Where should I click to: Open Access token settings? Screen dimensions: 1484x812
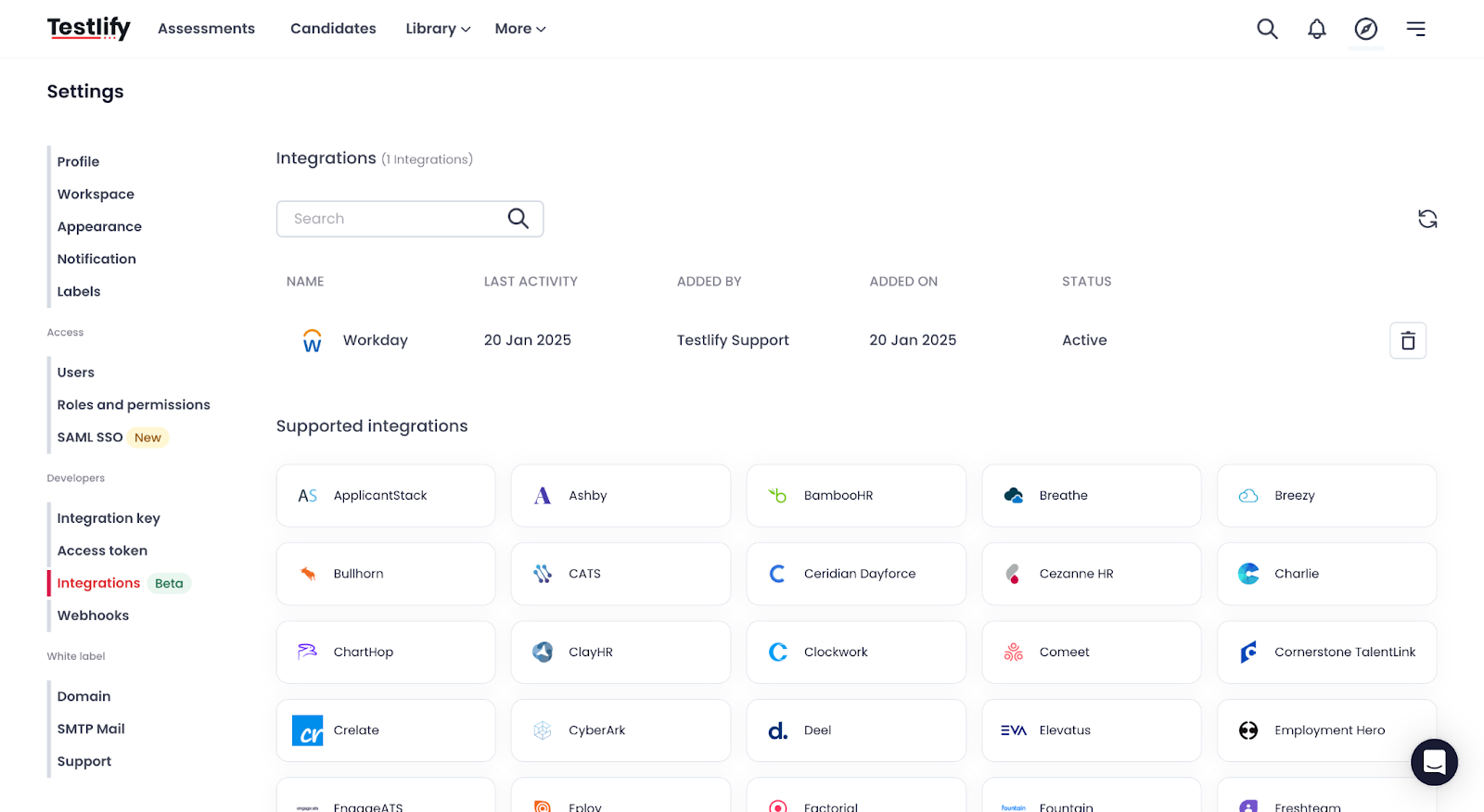[x=102, y=551]
